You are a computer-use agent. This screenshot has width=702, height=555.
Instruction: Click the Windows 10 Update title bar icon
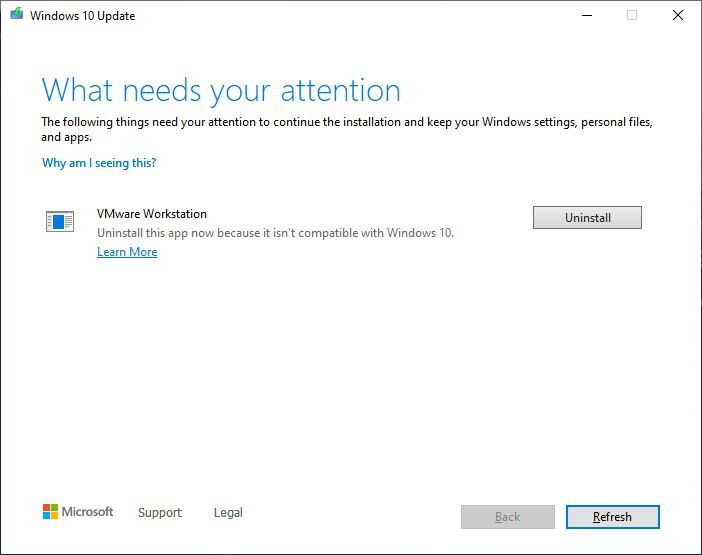pyautogui.click(x=17, y=14)
